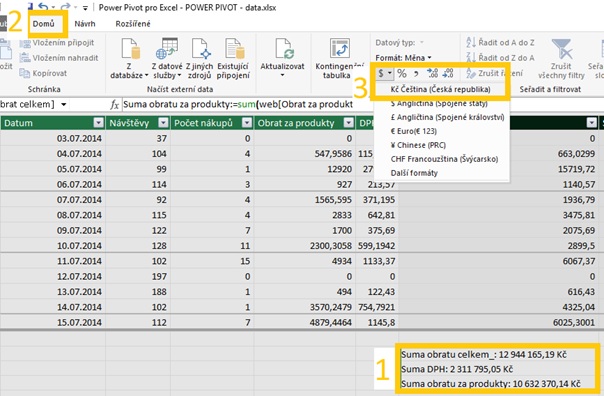Image resolution: width=604 pixels, height=396 pixels.
Task: Click the increase decimal places icon
Action: click(x=433, y=73)
